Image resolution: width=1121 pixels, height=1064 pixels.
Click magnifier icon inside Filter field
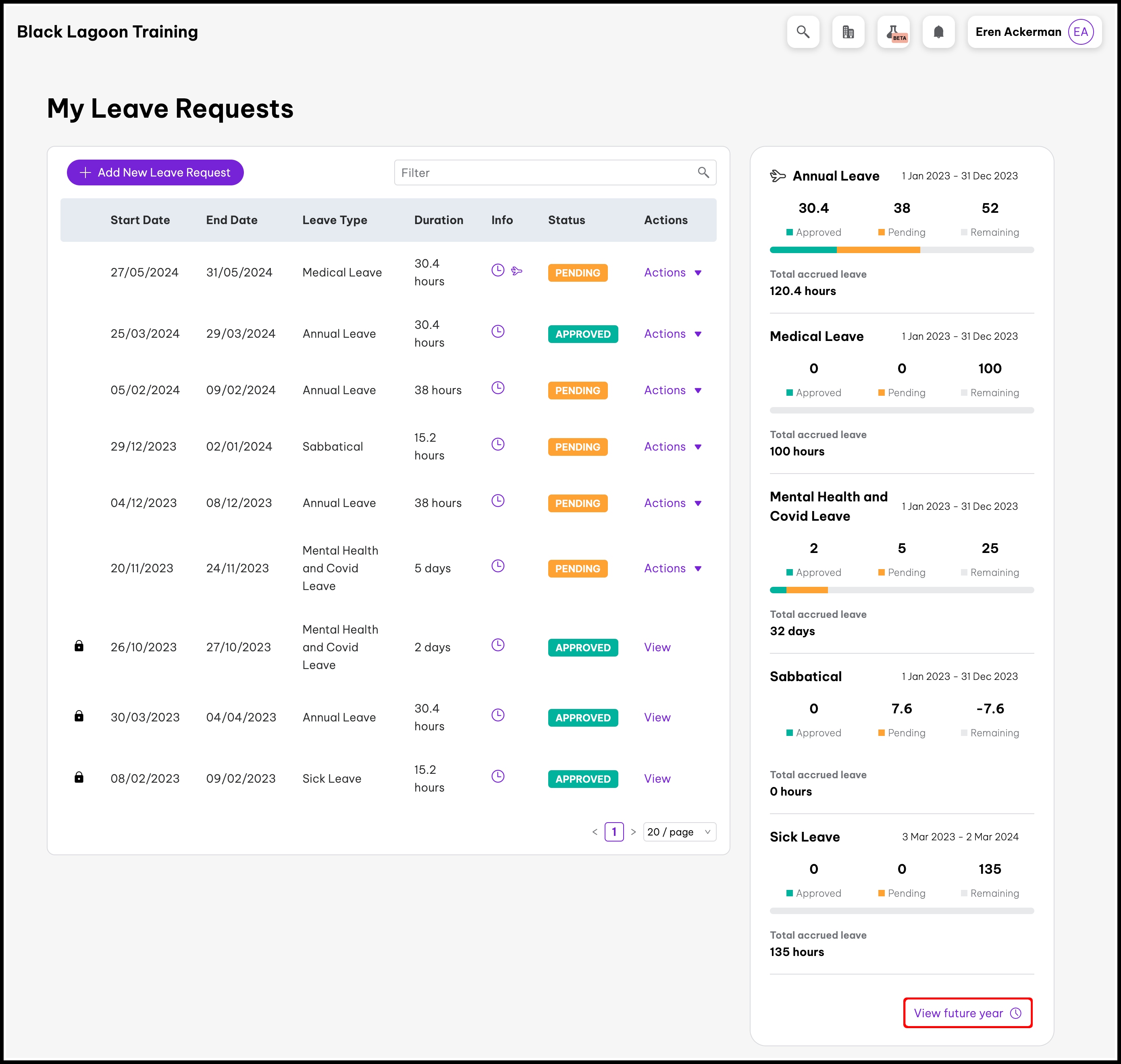703,172
